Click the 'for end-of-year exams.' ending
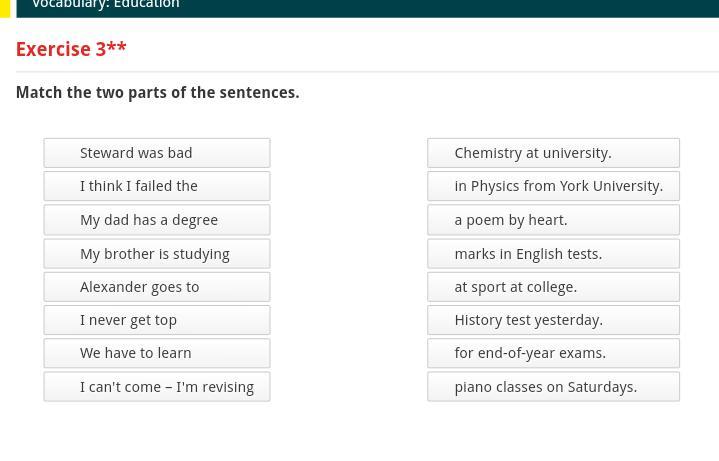This screenshot has width=719, height=461. (x=553, y=353)
